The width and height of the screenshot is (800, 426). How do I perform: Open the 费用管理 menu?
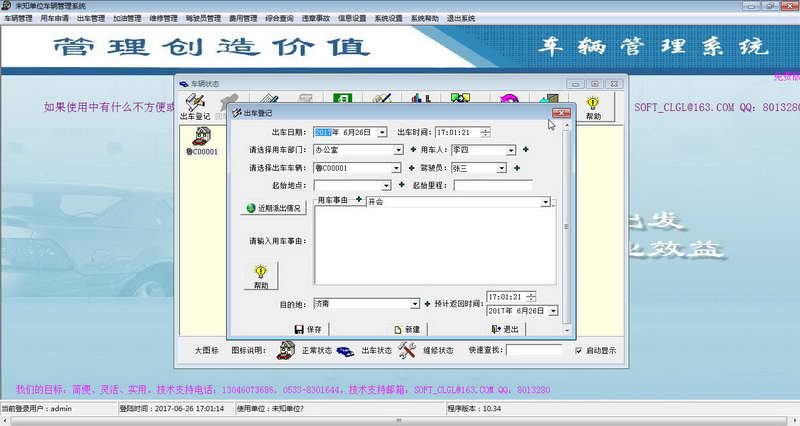point(243,18)
